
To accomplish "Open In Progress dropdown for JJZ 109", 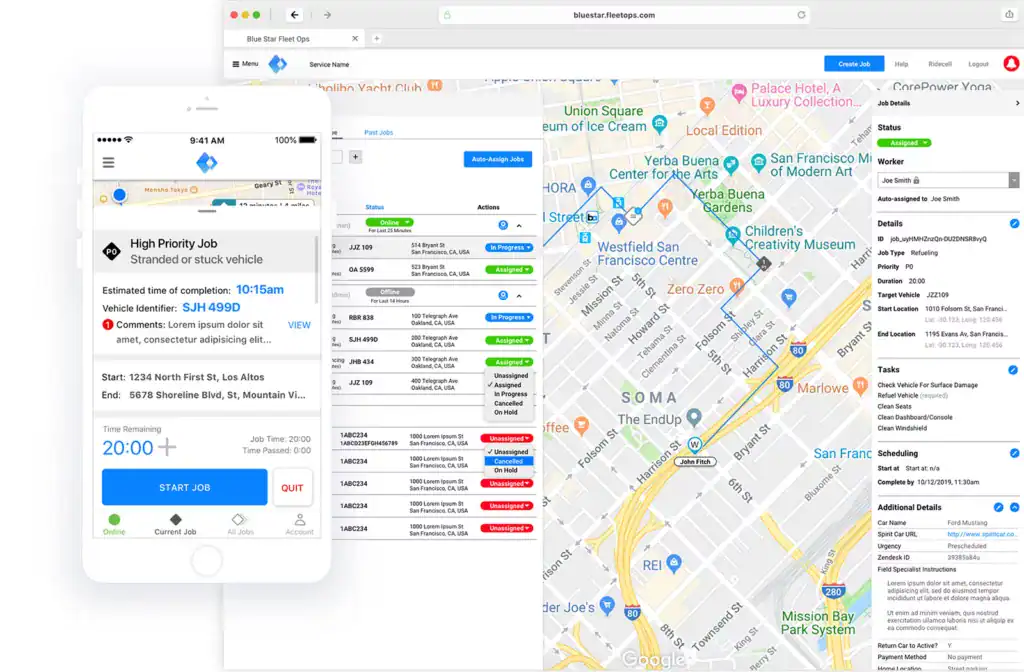I will [509, 247].
